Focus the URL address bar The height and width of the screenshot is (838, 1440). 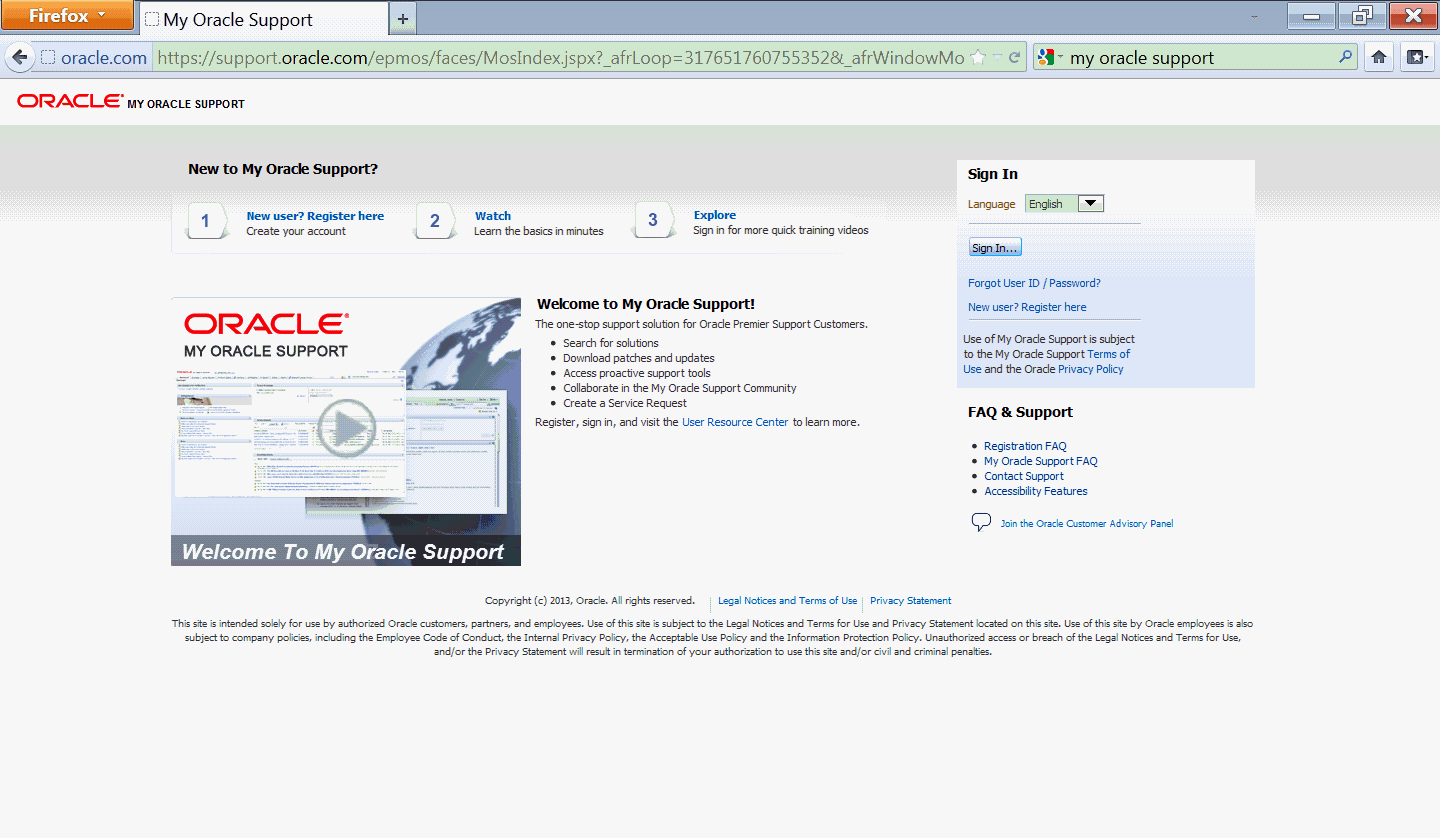tap(560, 58)
